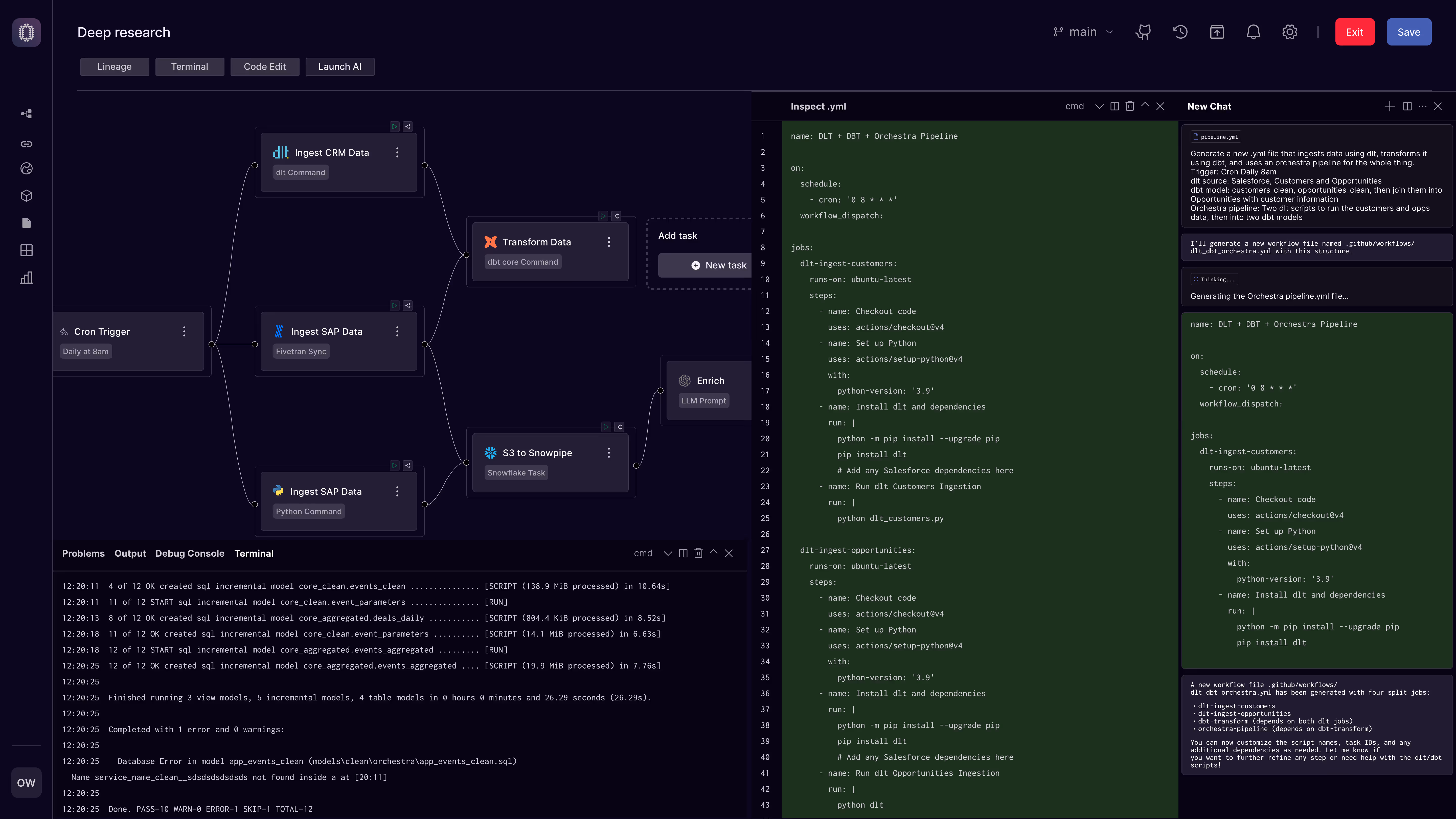Switch to the Code Edit tab
Viewport: 1456px width, 819px height.
tap(264, 66)
